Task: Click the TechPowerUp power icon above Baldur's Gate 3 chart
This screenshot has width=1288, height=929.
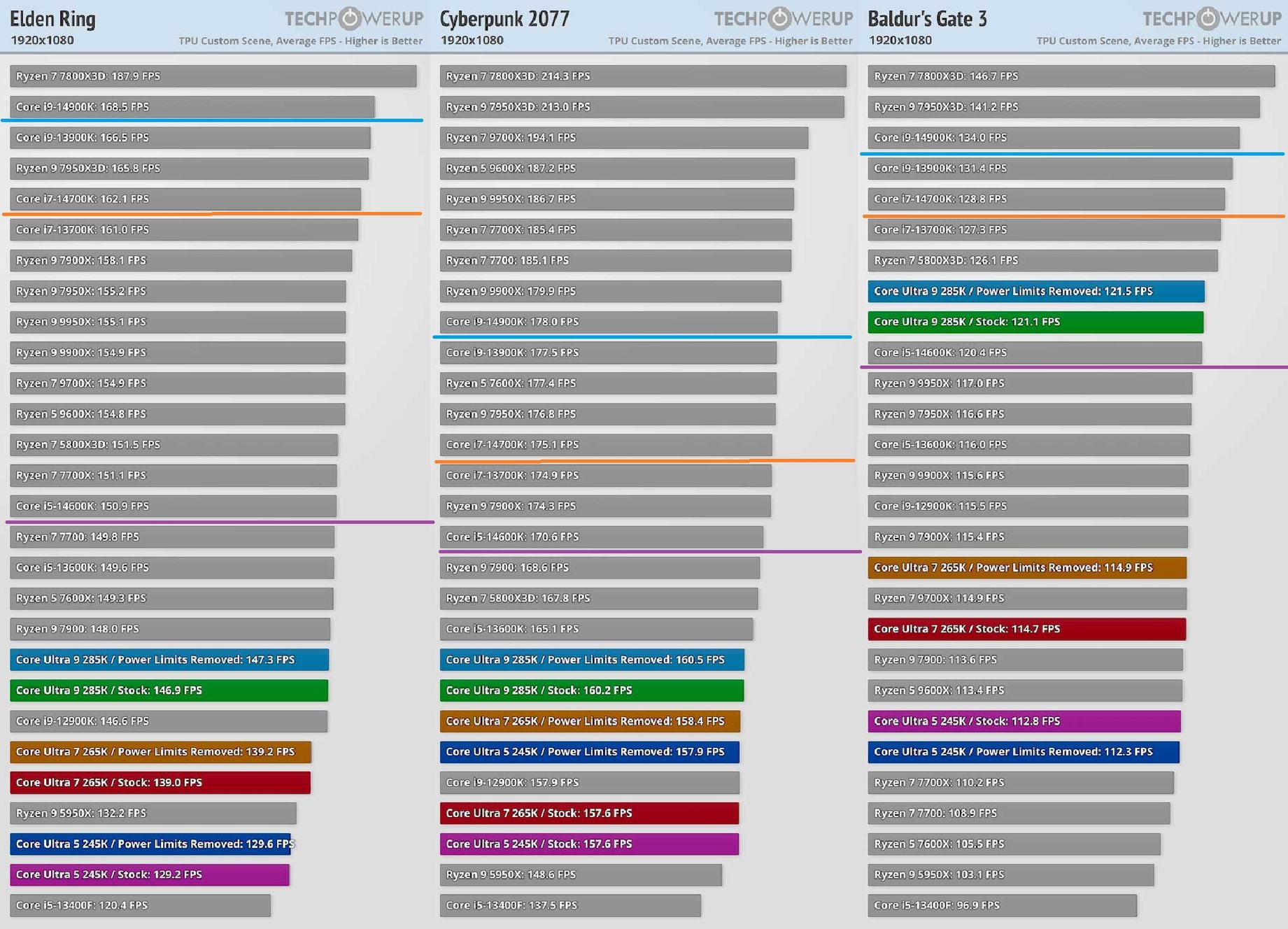Action: [x=1208, y=18]
